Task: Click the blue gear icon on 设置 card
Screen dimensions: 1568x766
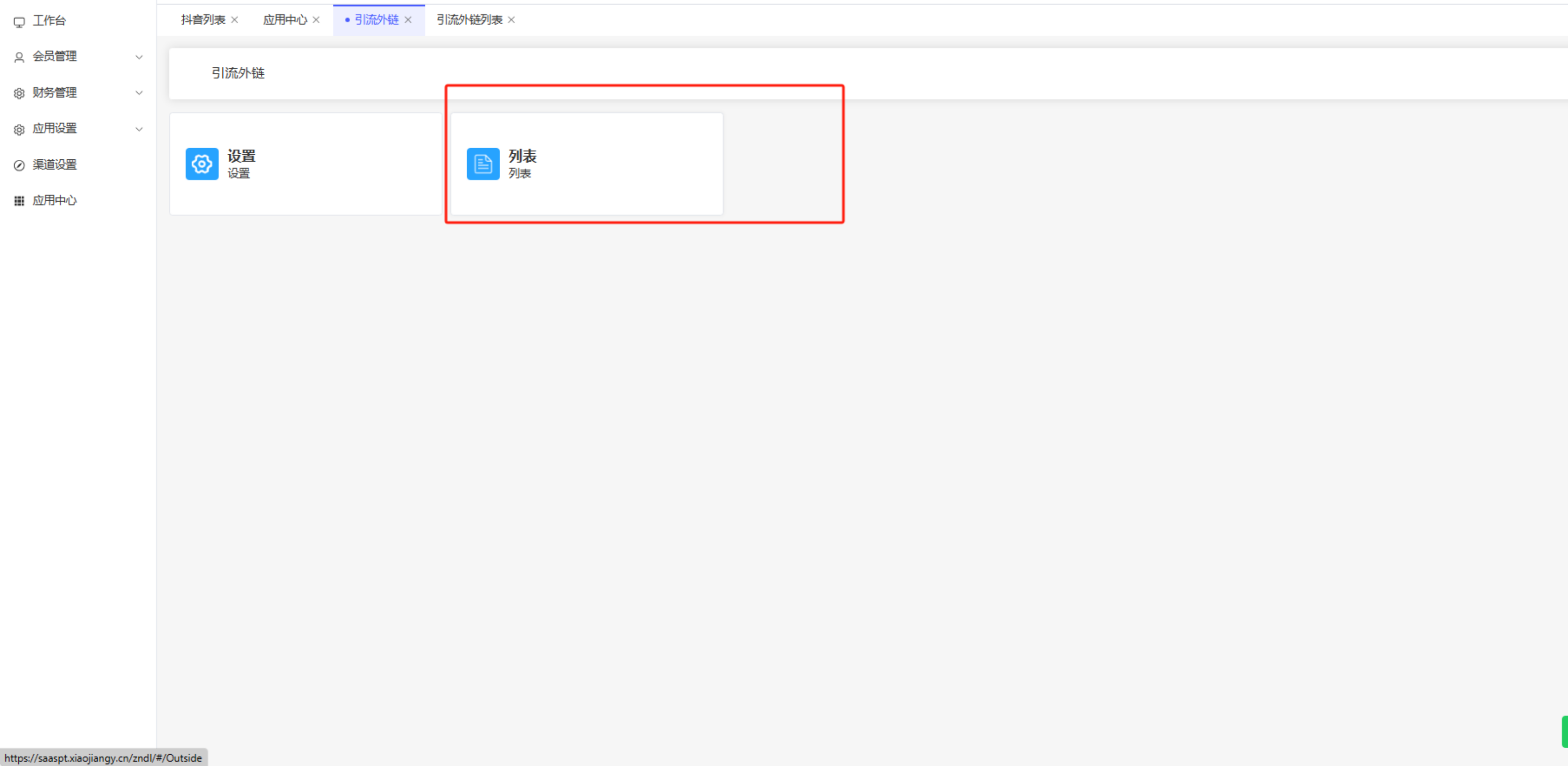Action: pyautogui.click(x=202, y=164)
